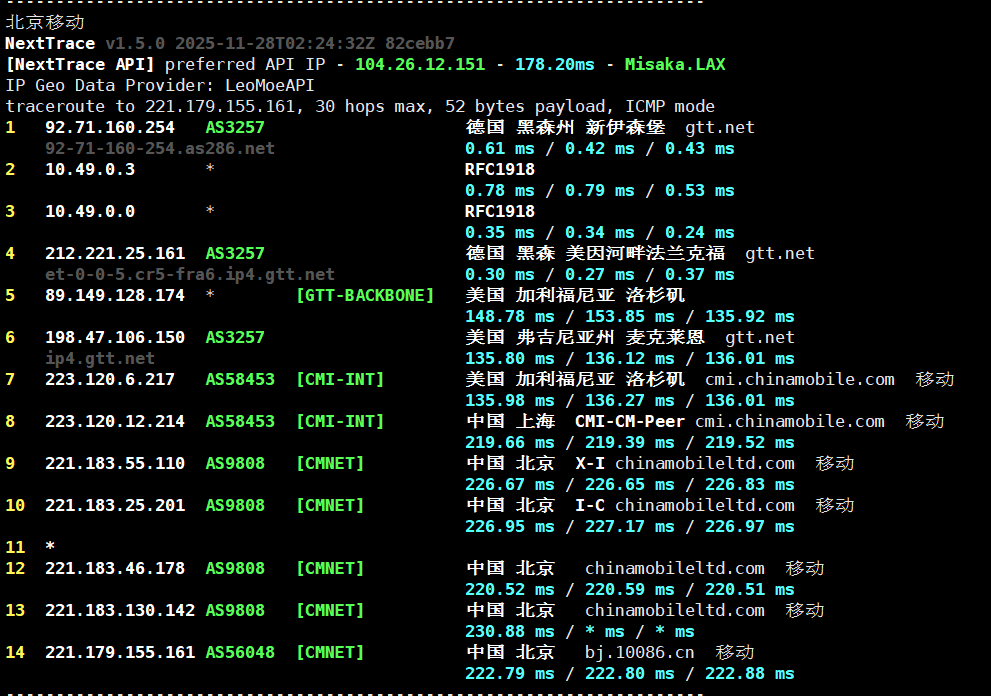Click the asterisk on hop 11

click(x=50, y=547)
